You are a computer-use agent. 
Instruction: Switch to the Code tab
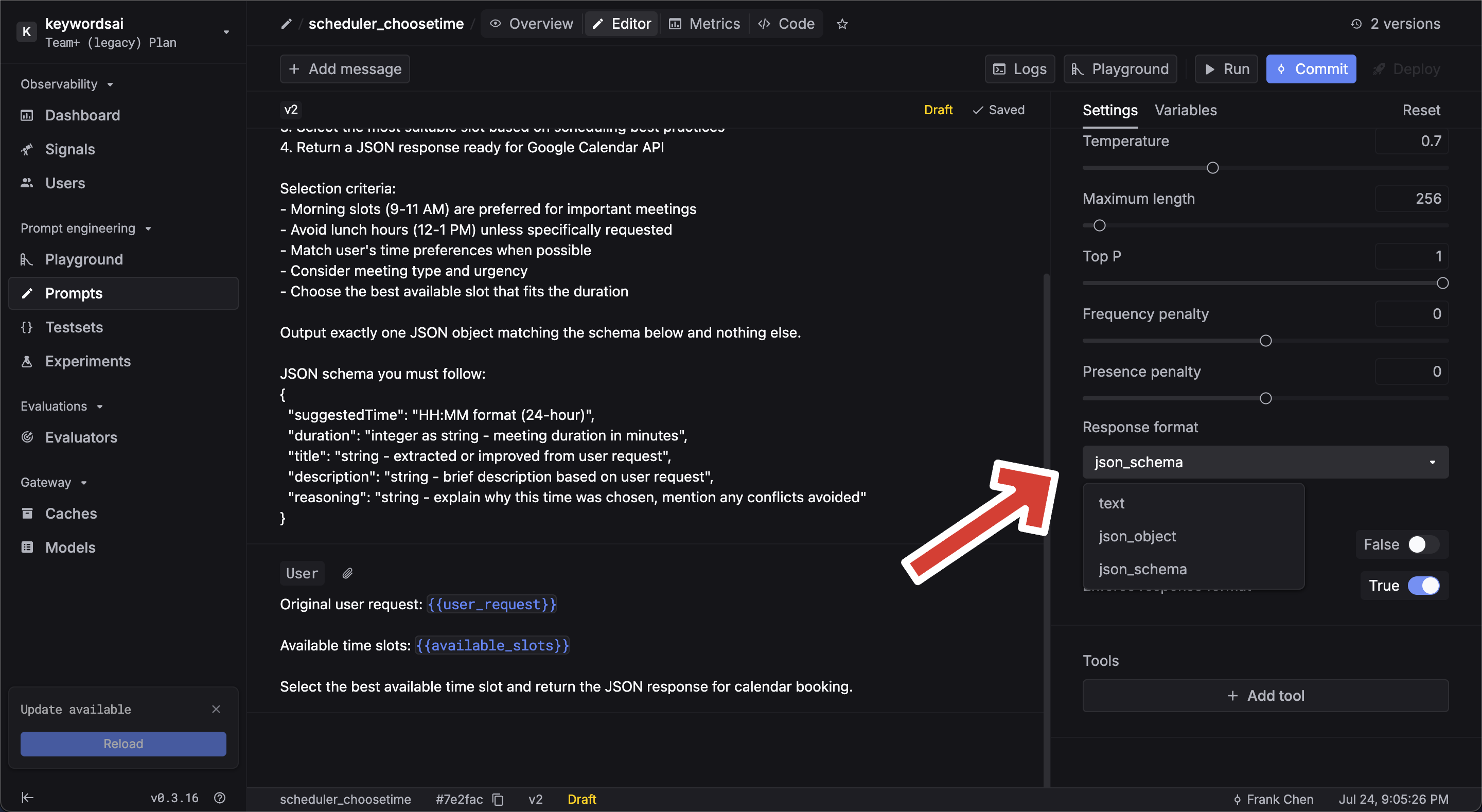point(786,24)
